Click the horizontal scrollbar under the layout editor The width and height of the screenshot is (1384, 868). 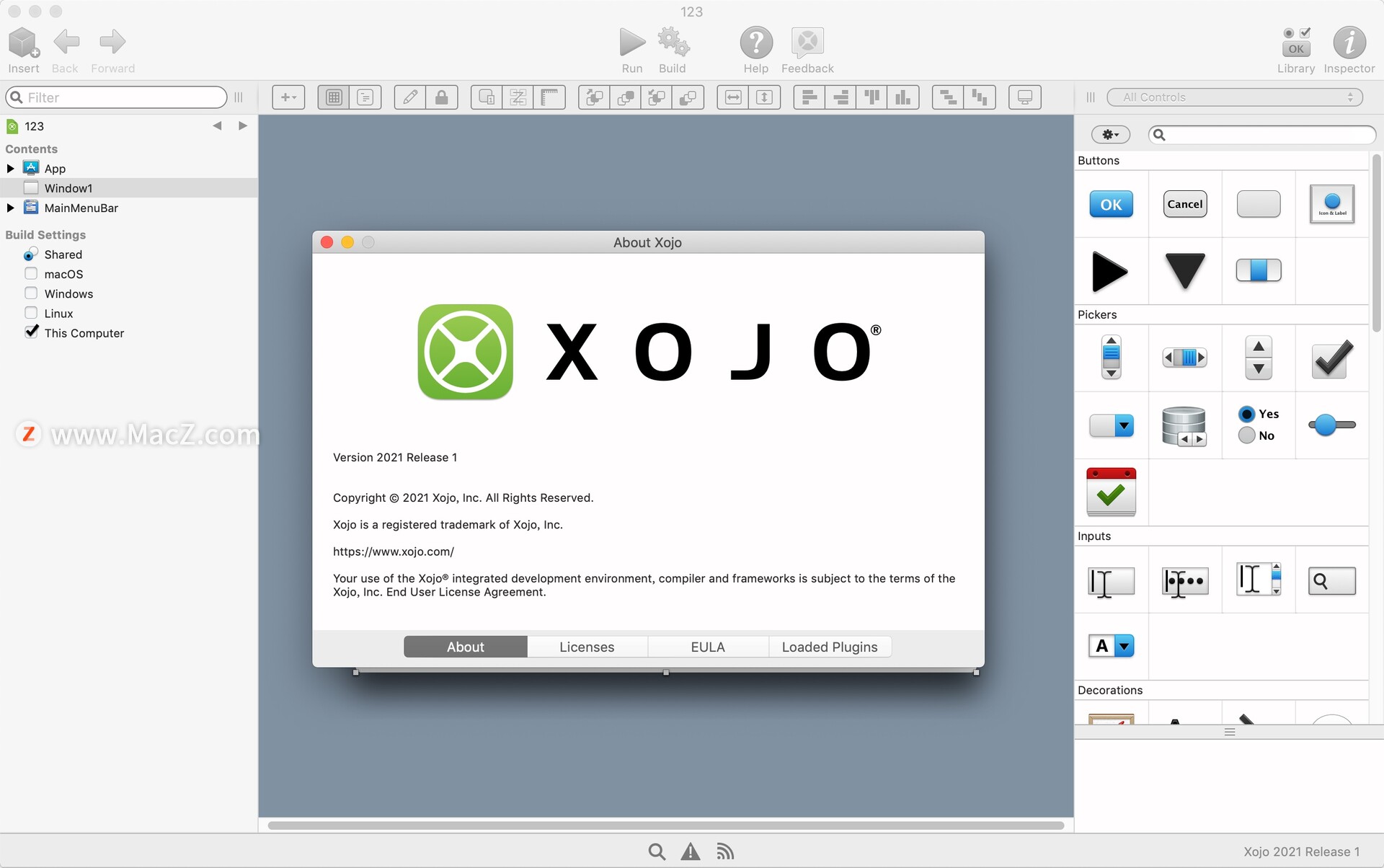665,825
